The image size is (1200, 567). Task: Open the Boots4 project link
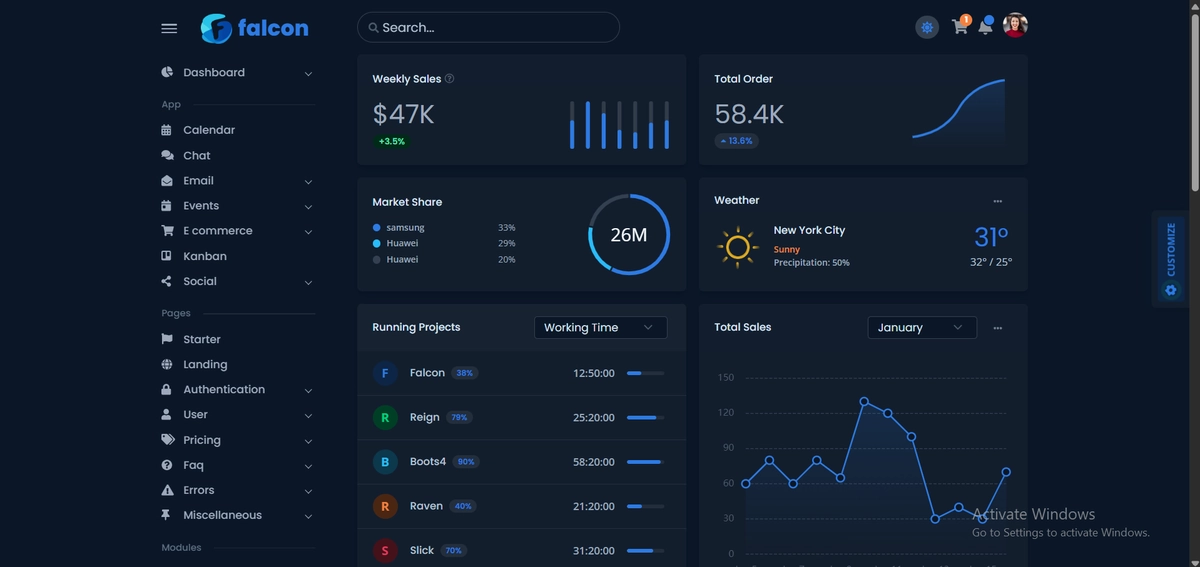(x=428, y=461)
